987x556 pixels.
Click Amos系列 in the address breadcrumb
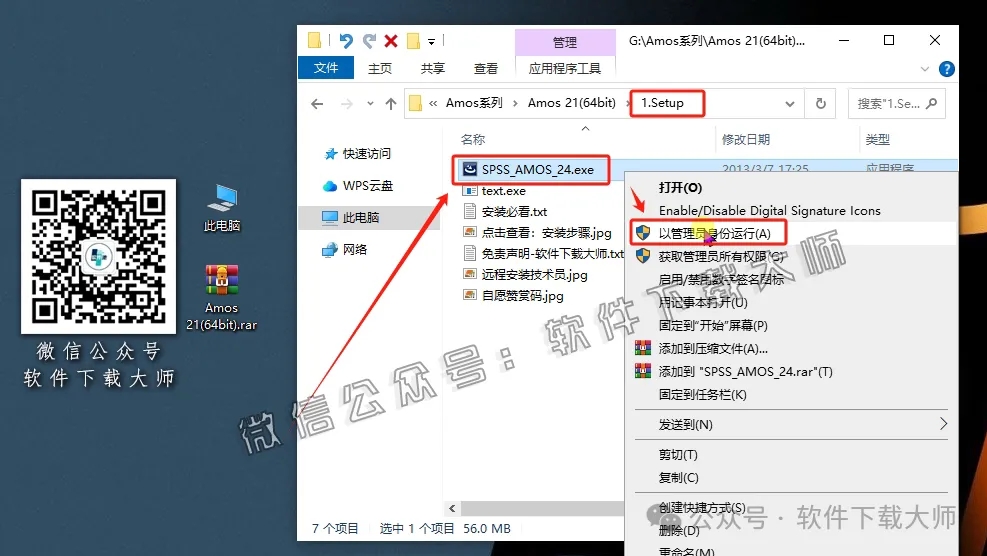[x=474, y=103]
